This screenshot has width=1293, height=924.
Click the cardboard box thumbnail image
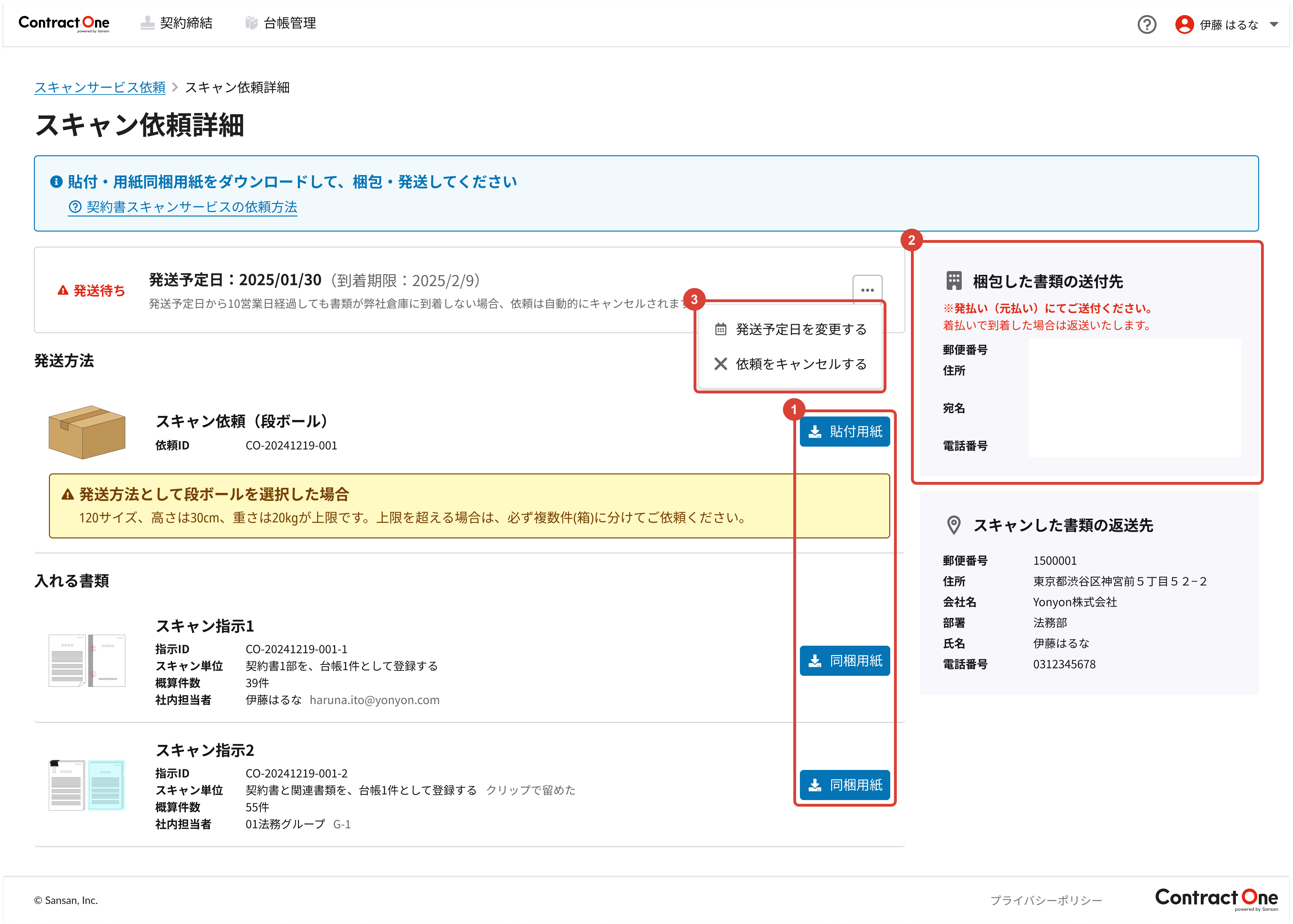[87, 432]
